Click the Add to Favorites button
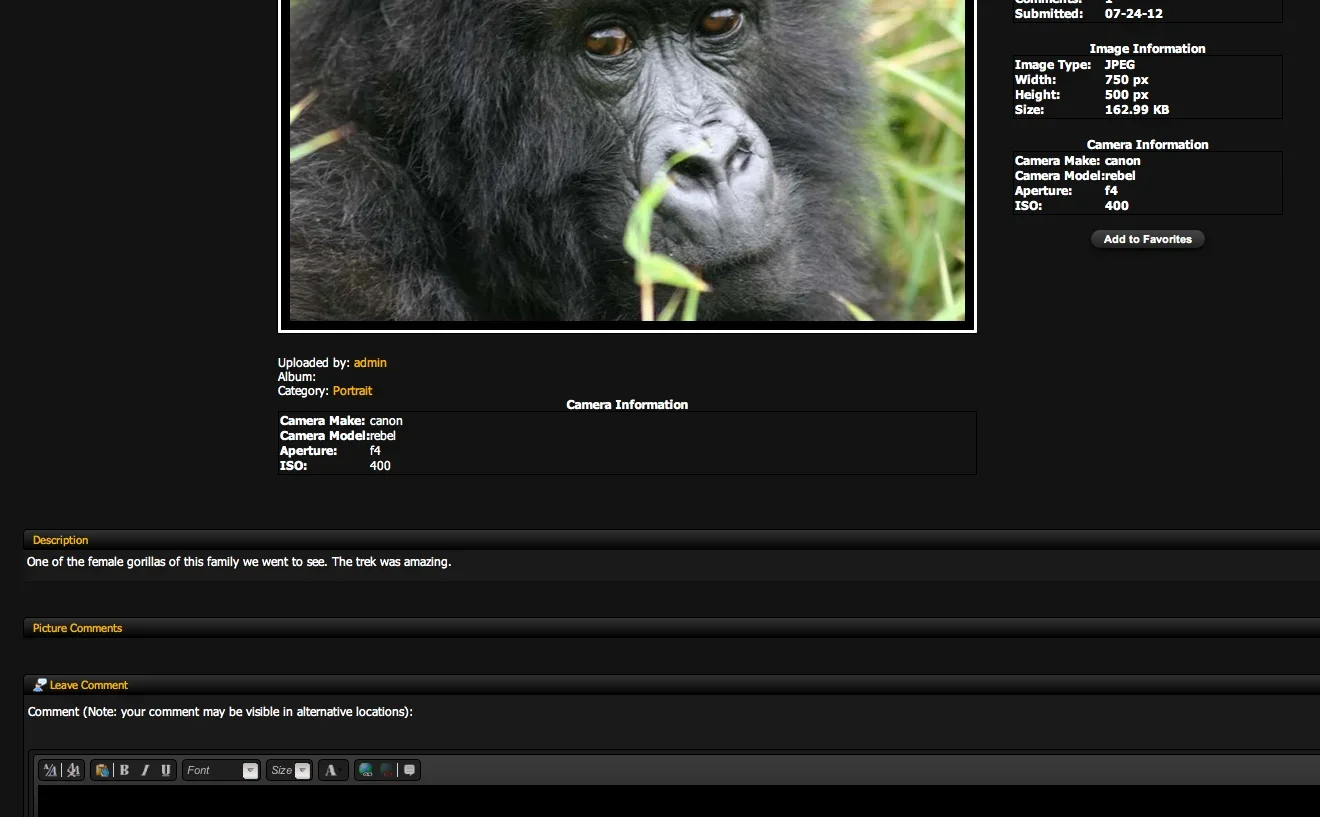 [1148, 239]
